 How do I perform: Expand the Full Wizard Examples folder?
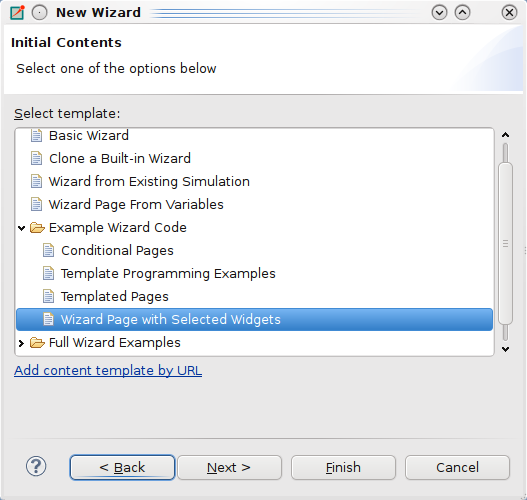[22, 343]
